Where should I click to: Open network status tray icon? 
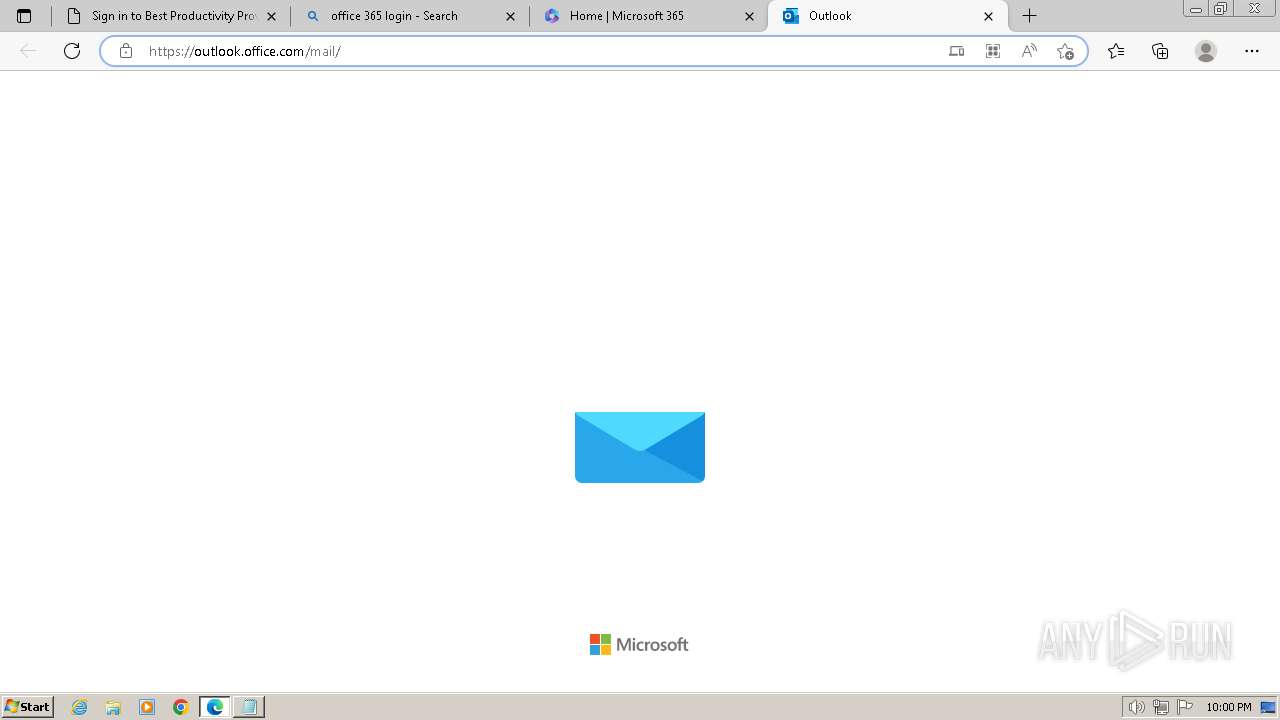pyautogui.click(x=1161, y=707)
